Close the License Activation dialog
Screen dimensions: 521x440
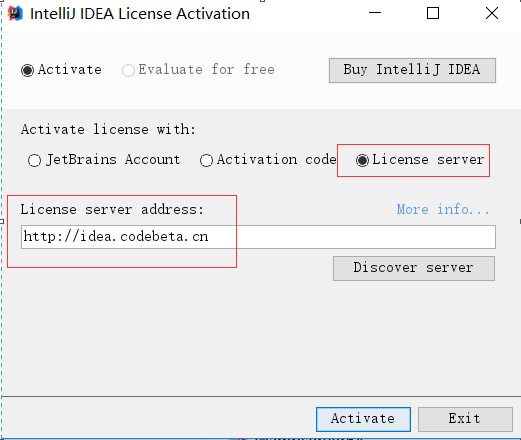point(492,13)
